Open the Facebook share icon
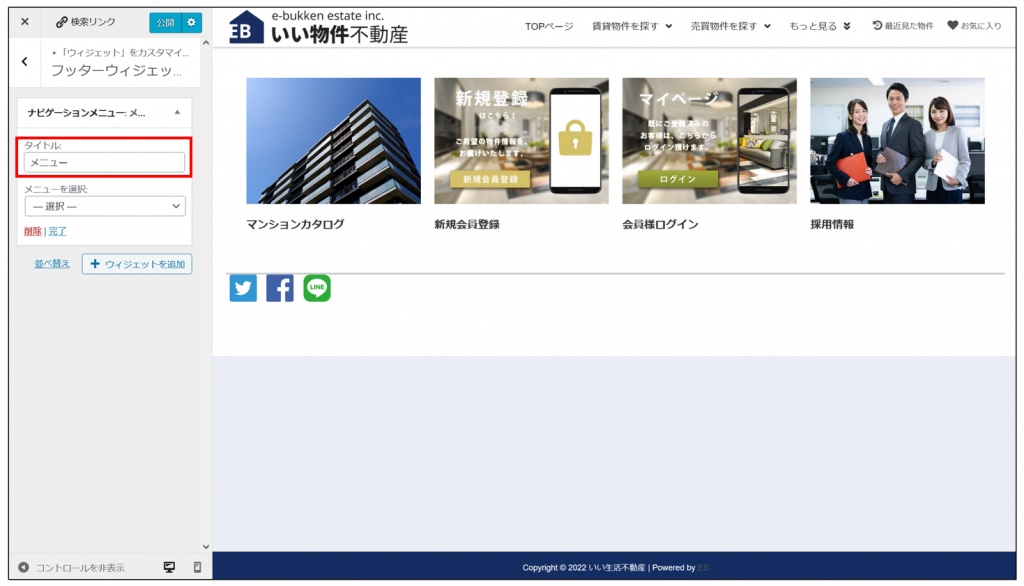The image size is (1024, 586). pos(280,289)
